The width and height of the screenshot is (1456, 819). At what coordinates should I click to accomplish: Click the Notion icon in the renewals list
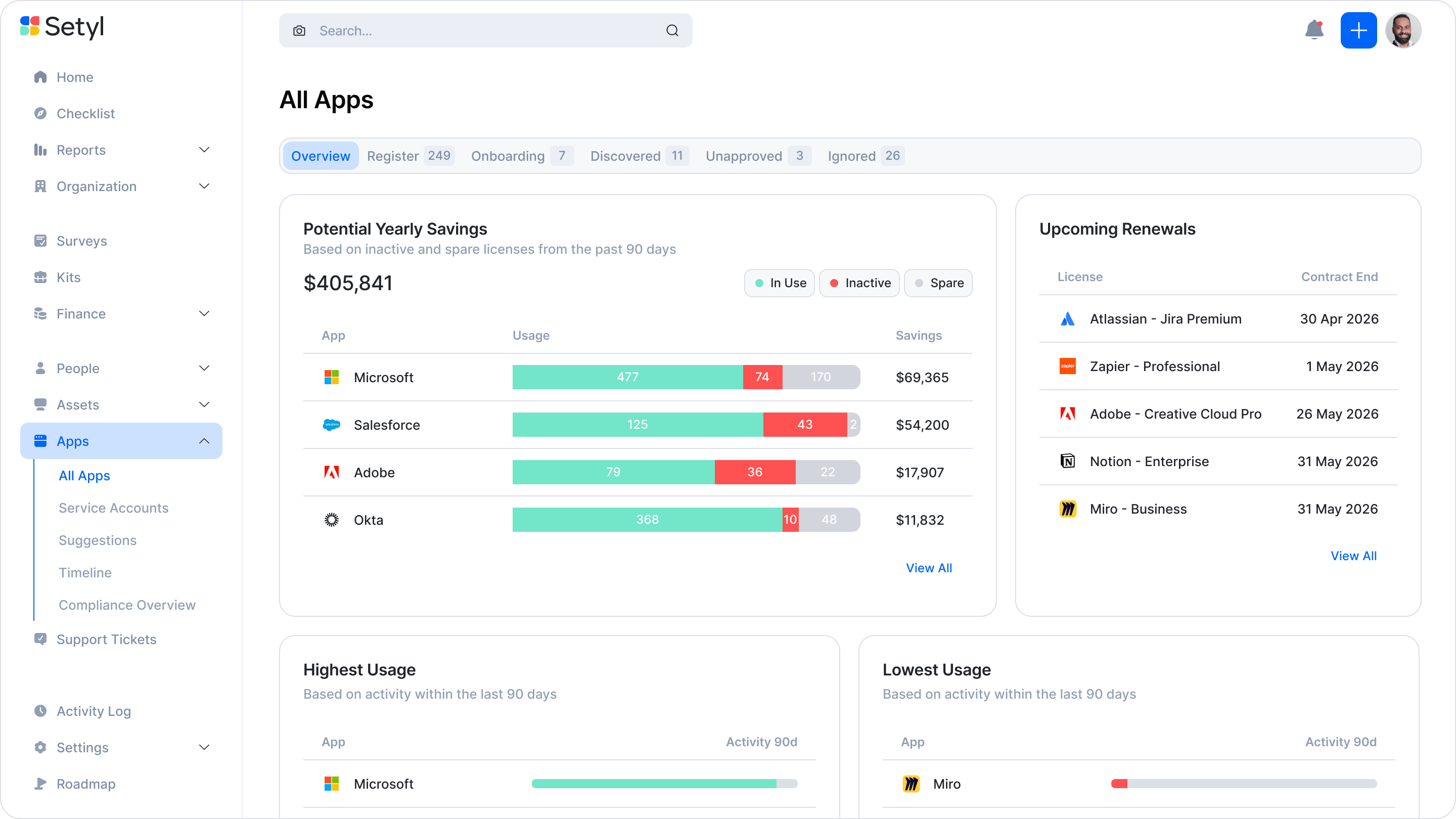click(1068, 461)
